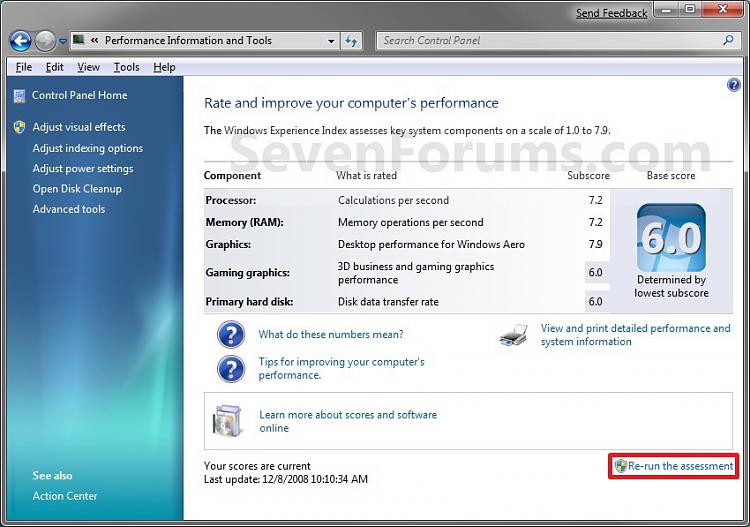The image size is (750, 527).
Task: Click the shield icon beside Adjust visual effects
Action: (19, 127)
